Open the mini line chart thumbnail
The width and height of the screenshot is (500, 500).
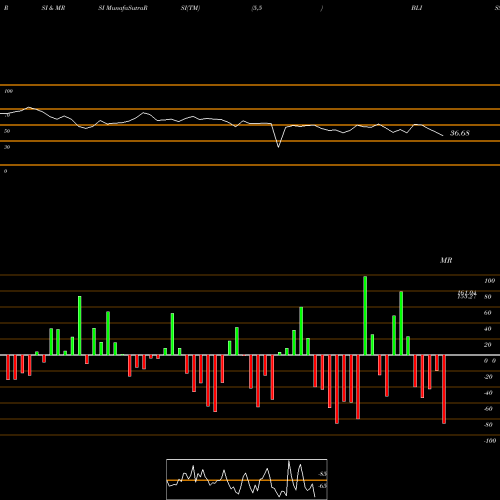click(247, 479)
